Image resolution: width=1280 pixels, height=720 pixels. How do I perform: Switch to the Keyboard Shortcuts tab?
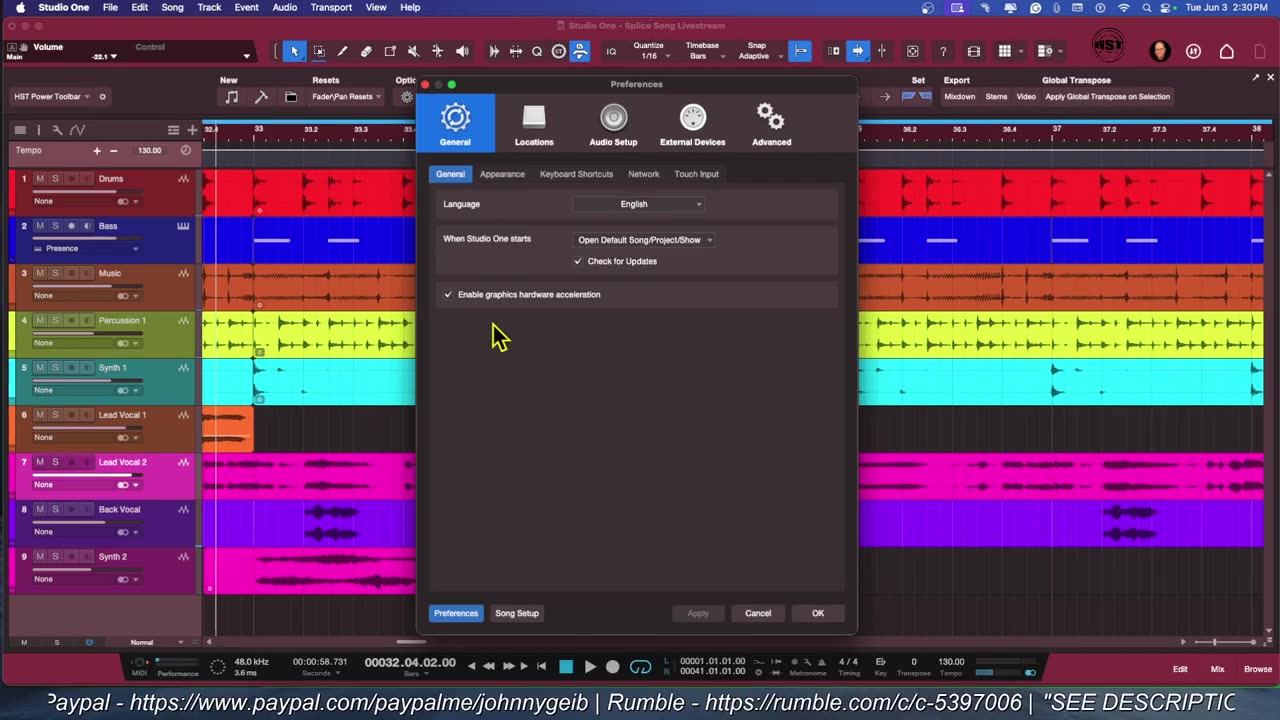coord(576,174)
